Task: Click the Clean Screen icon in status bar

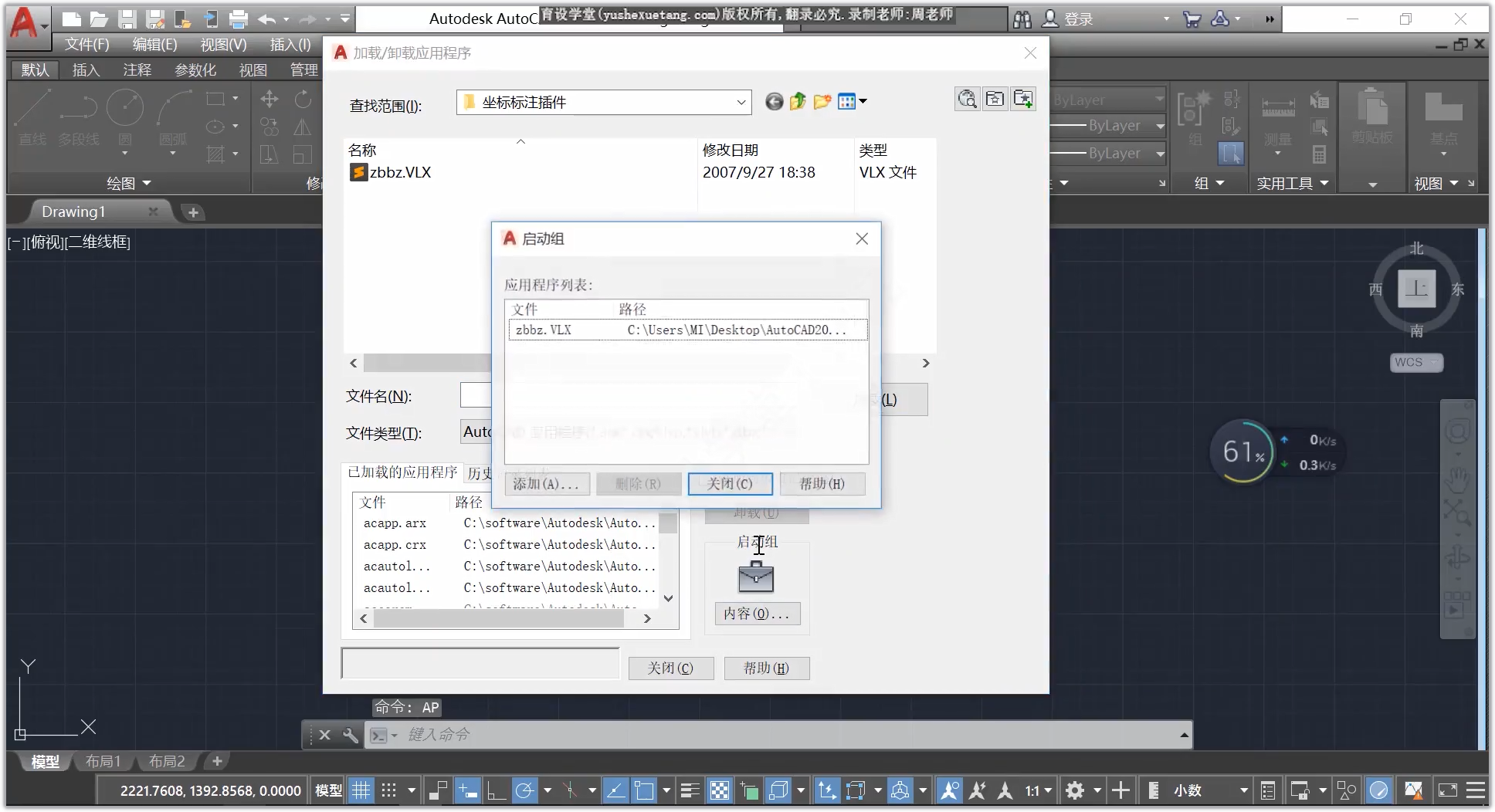Action: (x=1448, y=790)
